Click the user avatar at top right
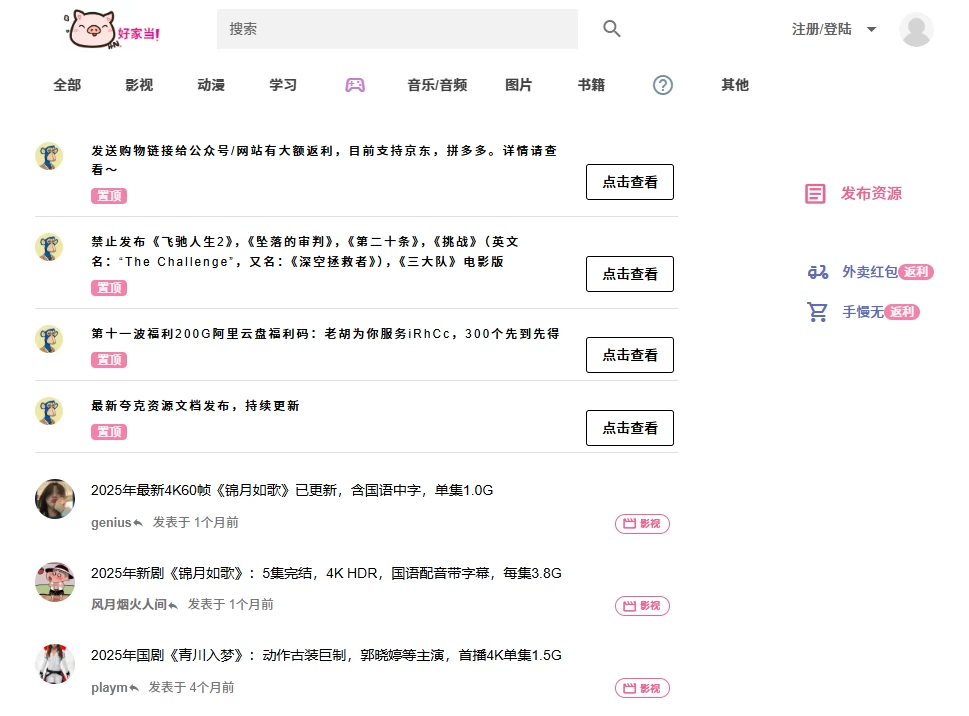The height and width of the screenshot is (716, 969). click(x=916, y=30)
